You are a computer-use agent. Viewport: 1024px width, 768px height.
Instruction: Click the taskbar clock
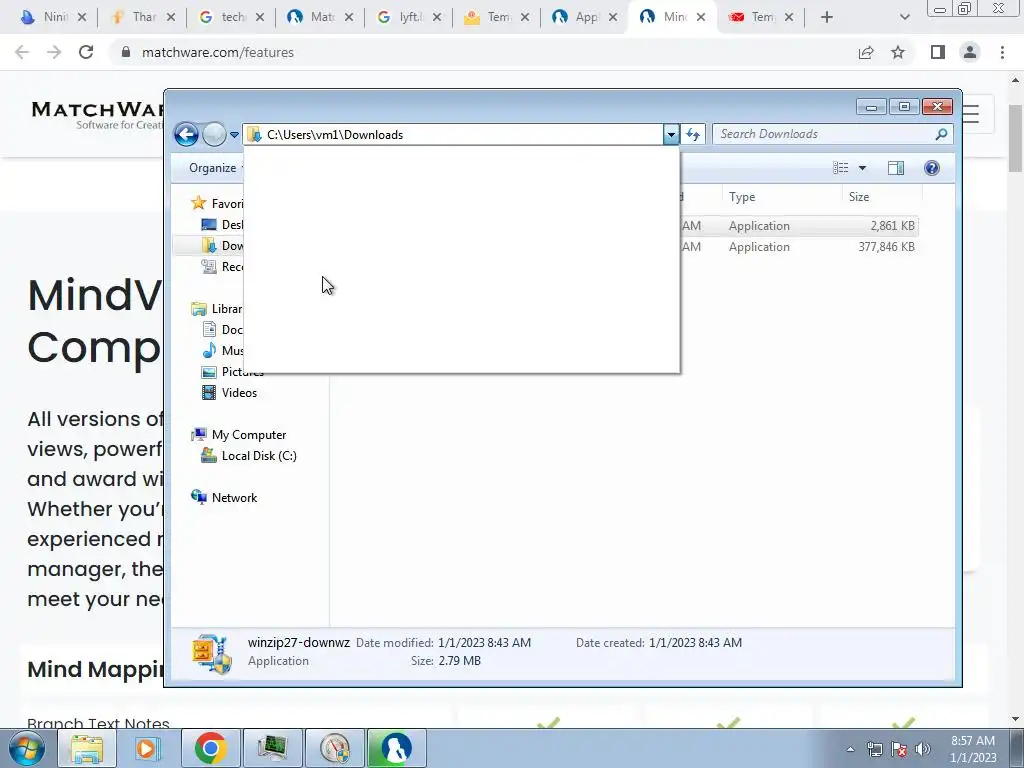click(973, 749)
